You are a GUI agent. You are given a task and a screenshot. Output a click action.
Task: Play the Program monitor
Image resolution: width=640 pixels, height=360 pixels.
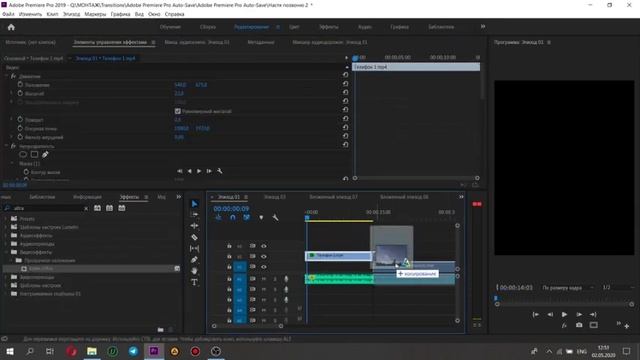point(564,314)
